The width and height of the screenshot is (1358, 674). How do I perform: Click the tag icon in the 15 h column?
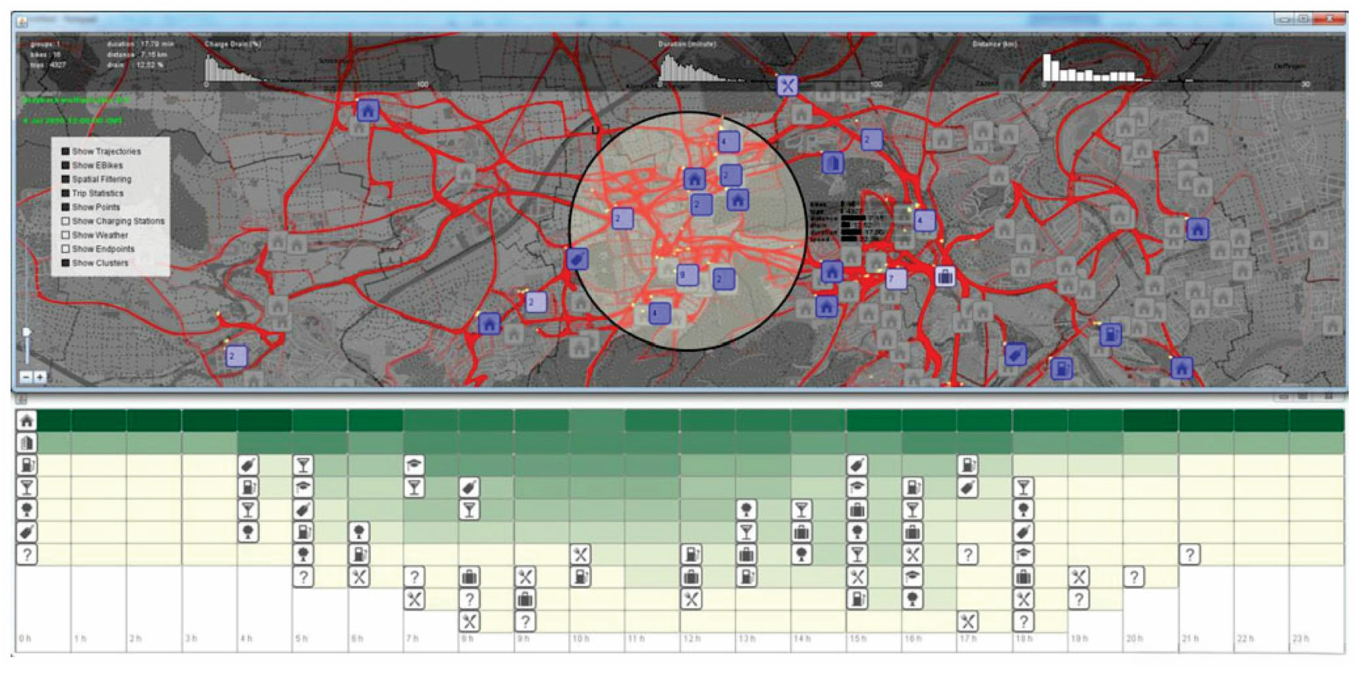click(x=857, y=465)
